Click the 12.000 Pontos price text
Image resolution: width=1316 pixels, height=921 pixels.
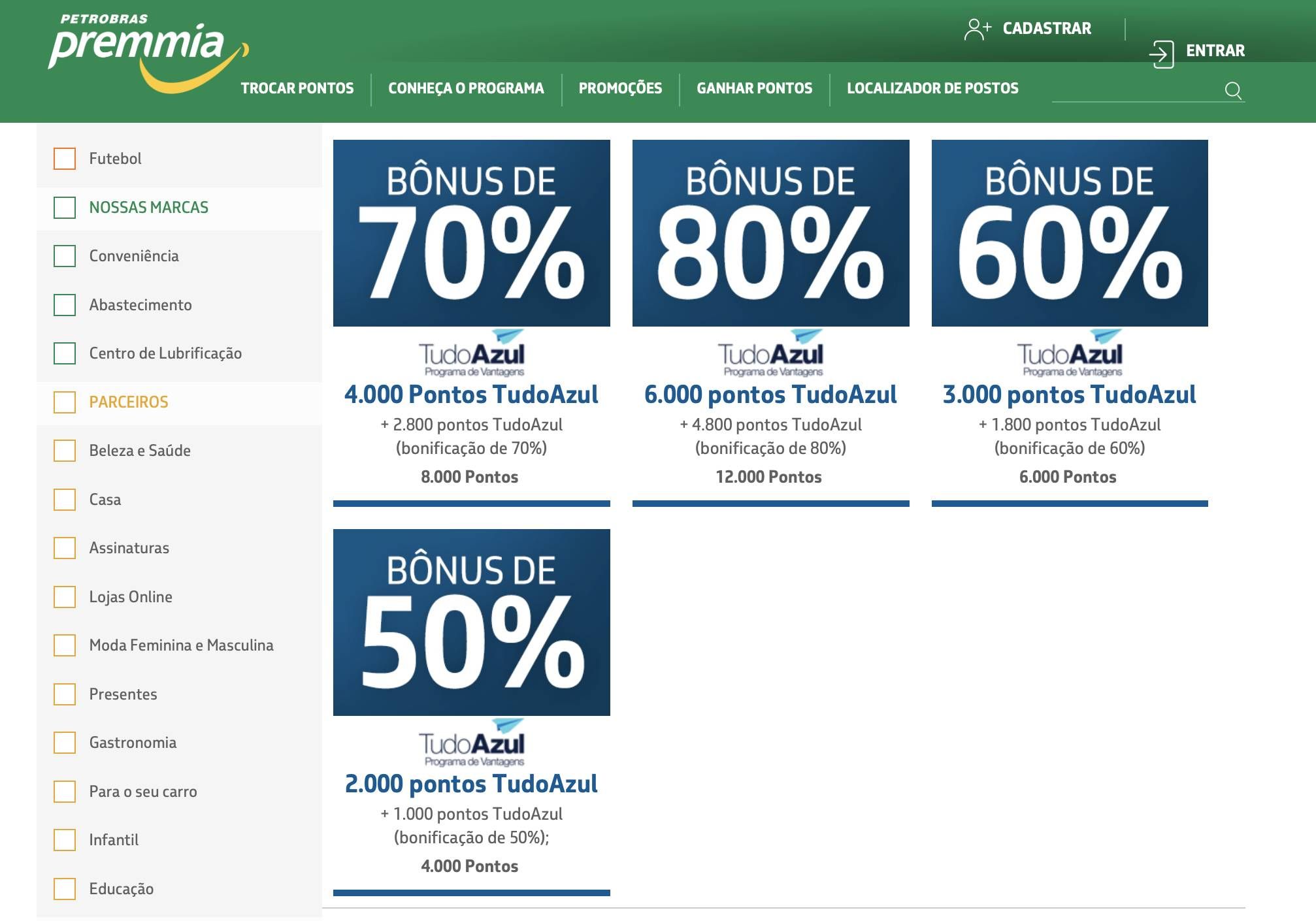click(x=769, y=477)
